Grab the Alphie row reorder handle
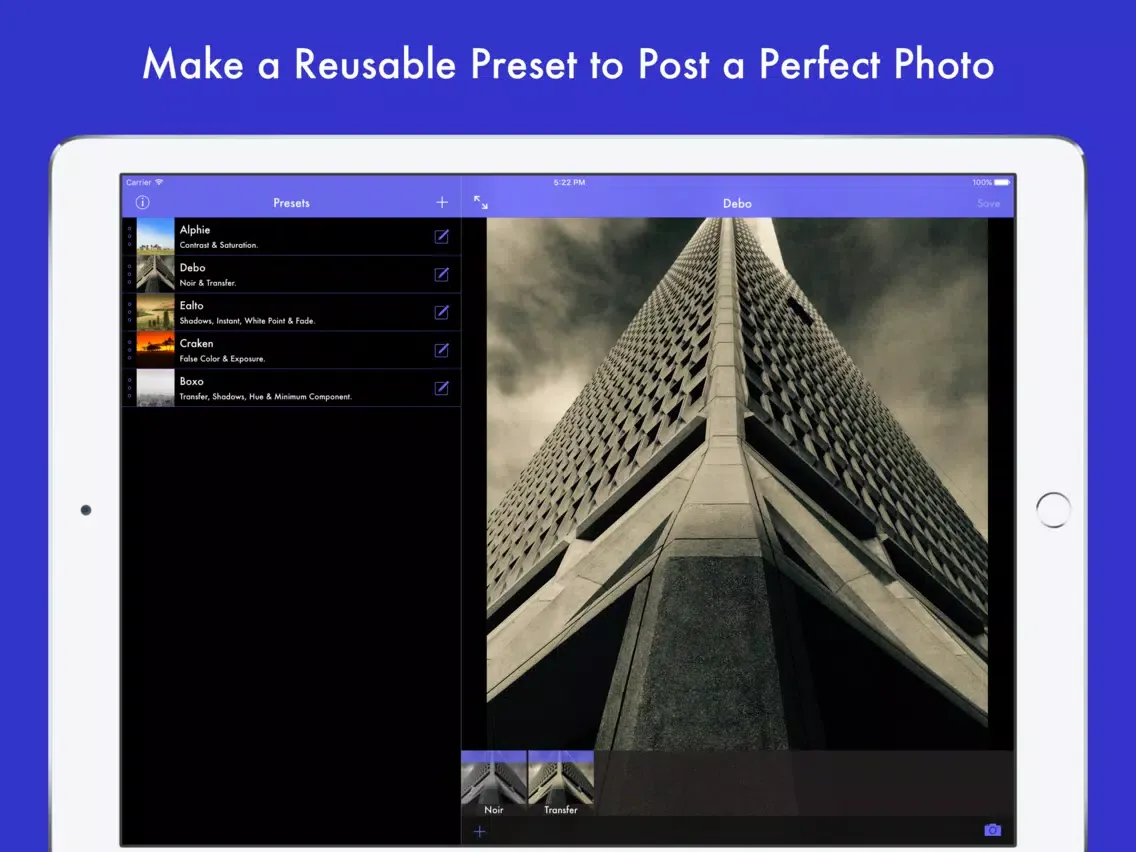The image size is (1136, 852). [x=130, y=236]
